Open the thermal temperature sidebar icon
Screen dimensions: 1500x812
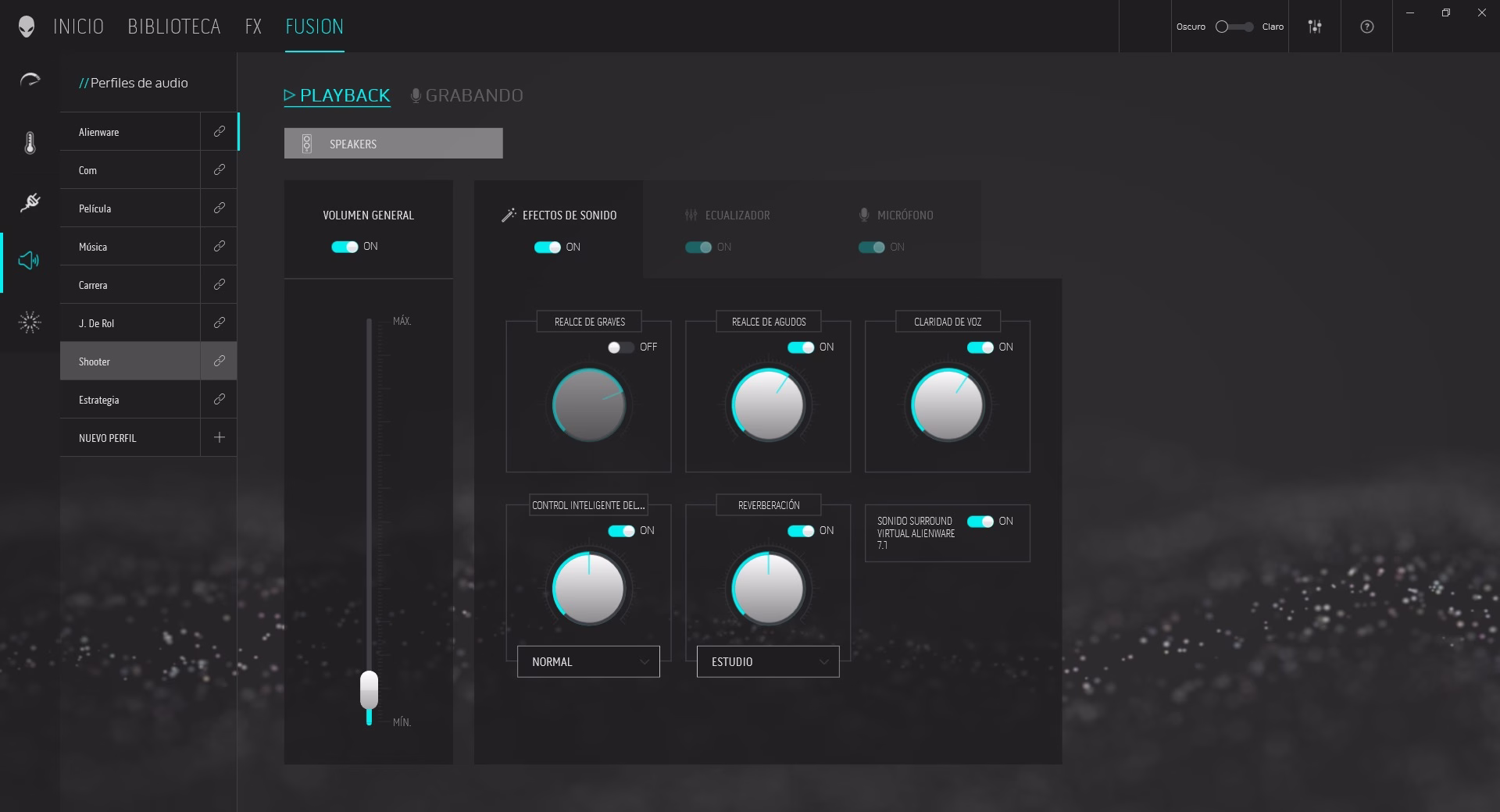click(30, 143)
